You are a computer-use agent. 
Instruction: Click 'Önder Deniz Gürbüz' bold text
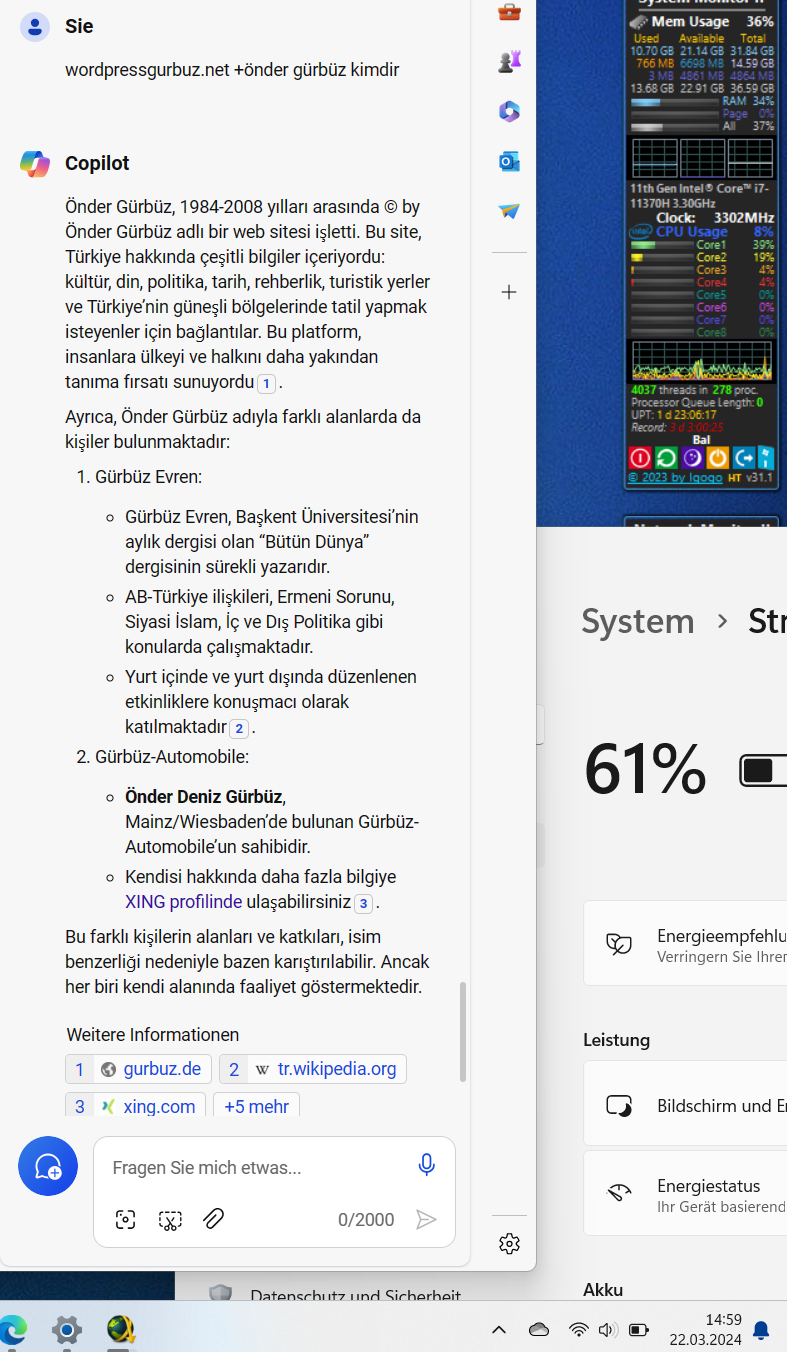[x=204, y=797]
